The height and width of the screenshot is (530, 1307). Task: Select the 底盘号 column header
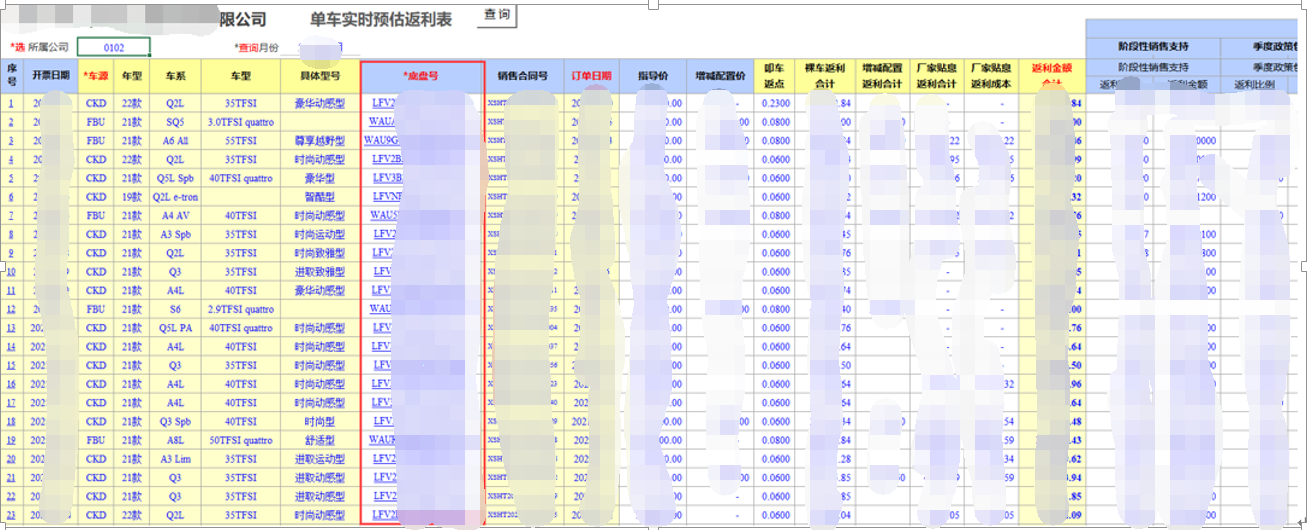pyautogui.click(x=422, y=75)
